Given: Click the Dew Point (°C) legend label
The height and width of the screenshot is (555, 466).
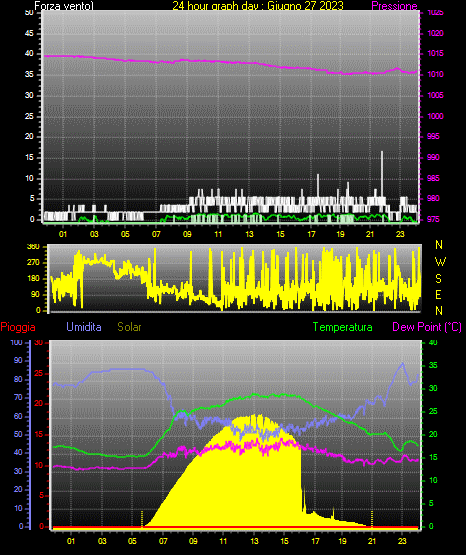Looking at the screenshot, I should (427, 327).
